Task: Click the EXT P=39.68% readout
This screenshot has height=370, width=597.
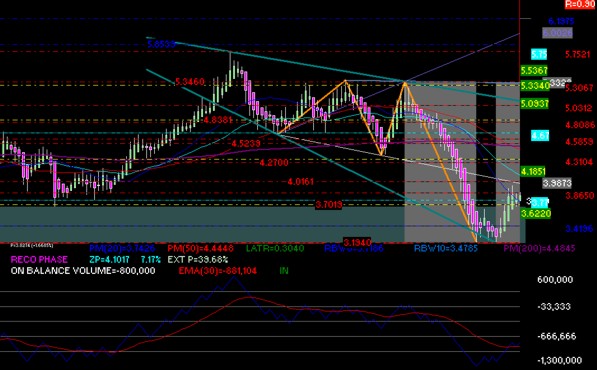Action: point(198,260)
